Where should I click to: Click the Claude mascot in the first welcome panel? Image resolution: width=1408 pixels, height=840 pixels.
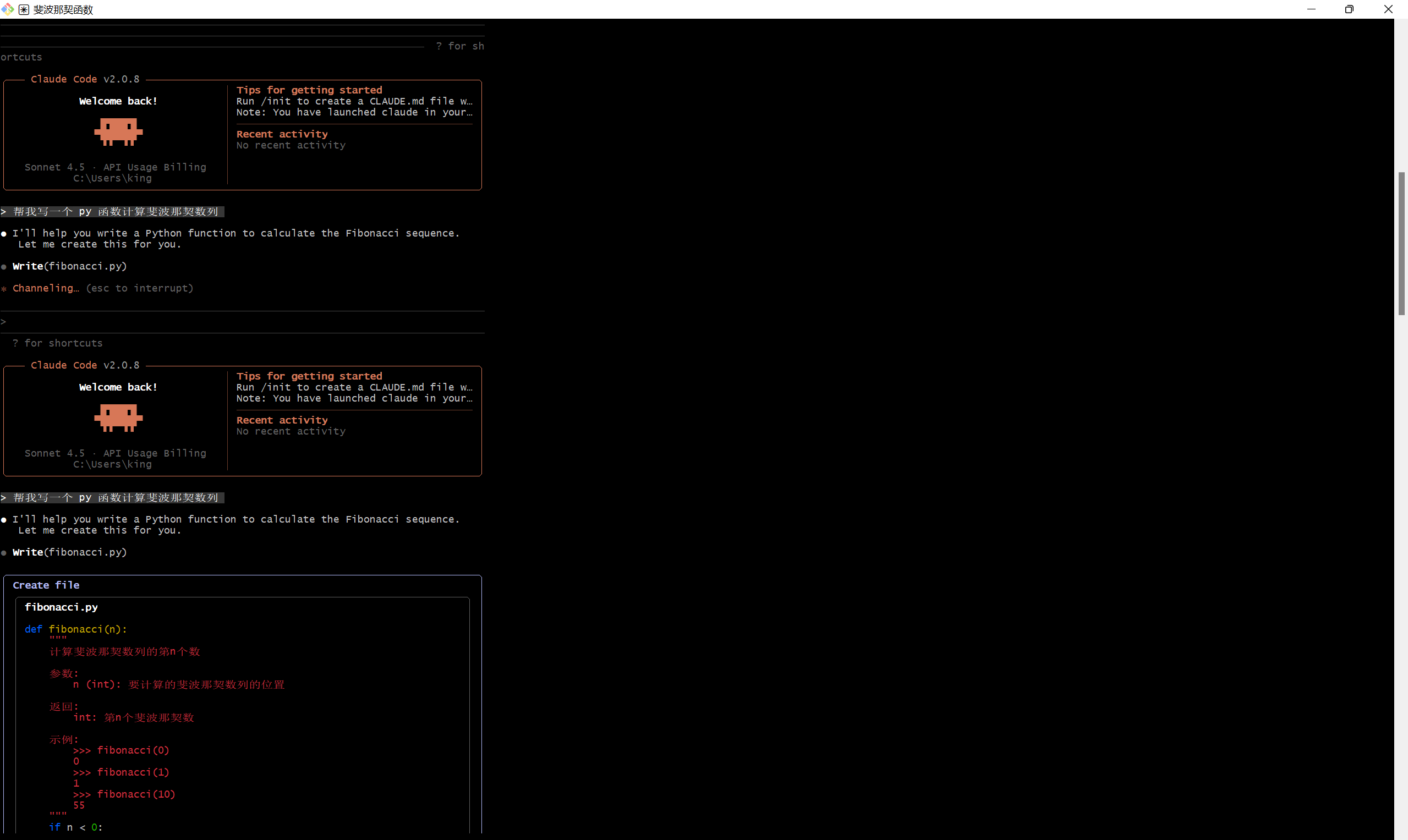(x=118, y=132)
